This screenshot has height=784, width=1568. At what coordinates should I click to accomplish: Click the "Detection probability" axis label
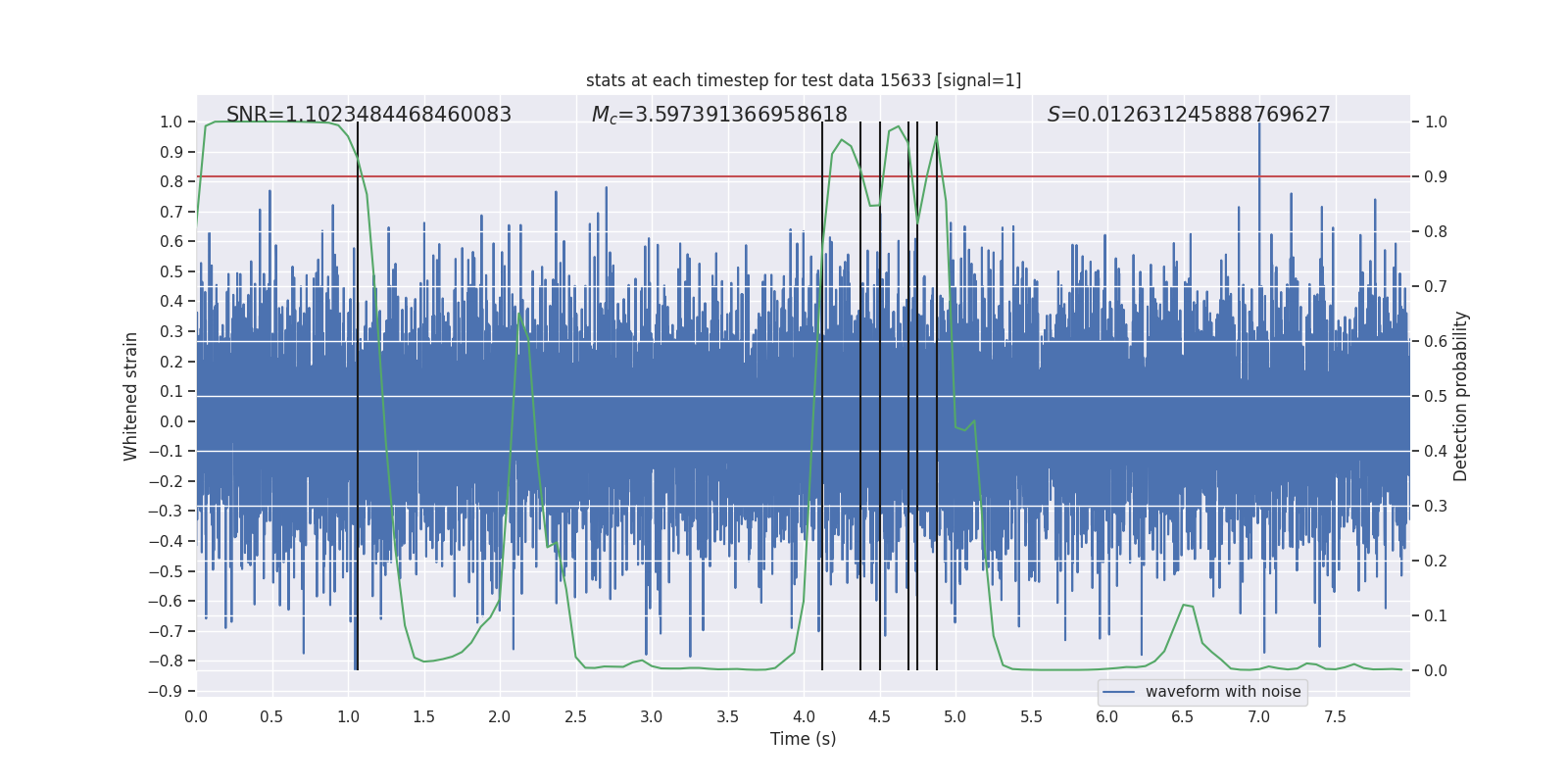[1461, 396]
